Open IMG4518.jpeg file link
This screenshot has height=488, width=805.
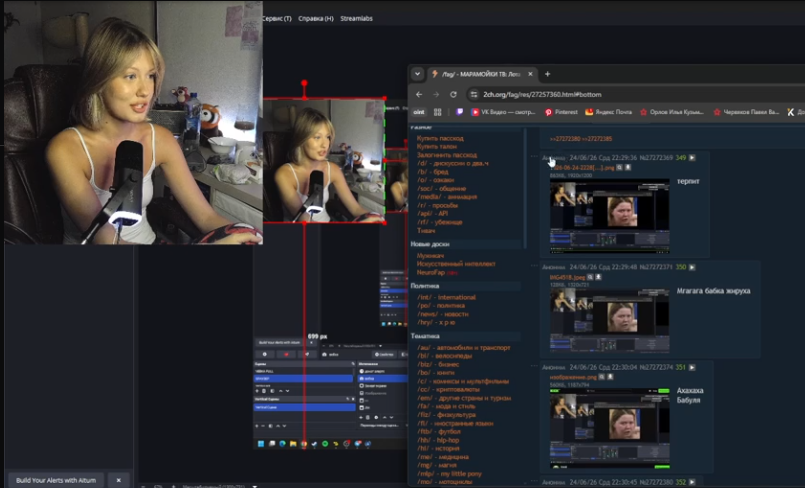pyautogui.click(x=567, y=277)
